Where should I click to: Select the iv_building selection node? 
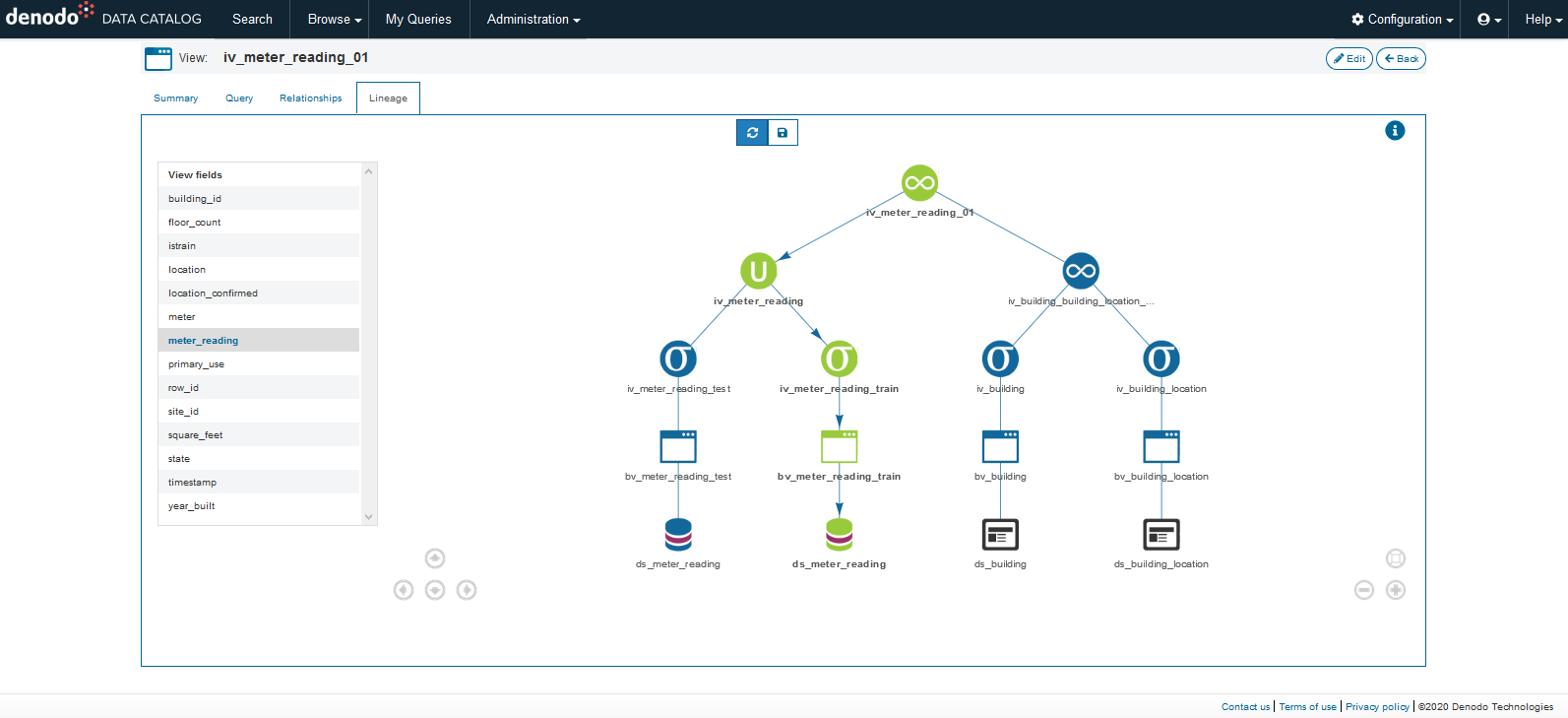pos(1000,359)
